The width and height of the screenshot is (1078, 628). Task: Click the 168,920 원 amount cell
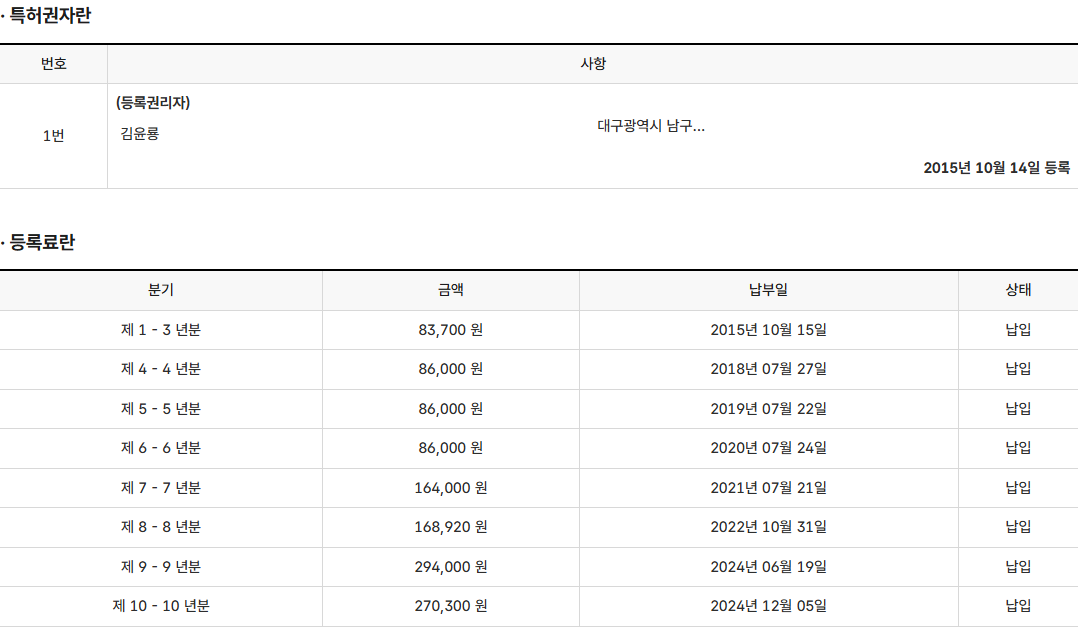(450, 527)
